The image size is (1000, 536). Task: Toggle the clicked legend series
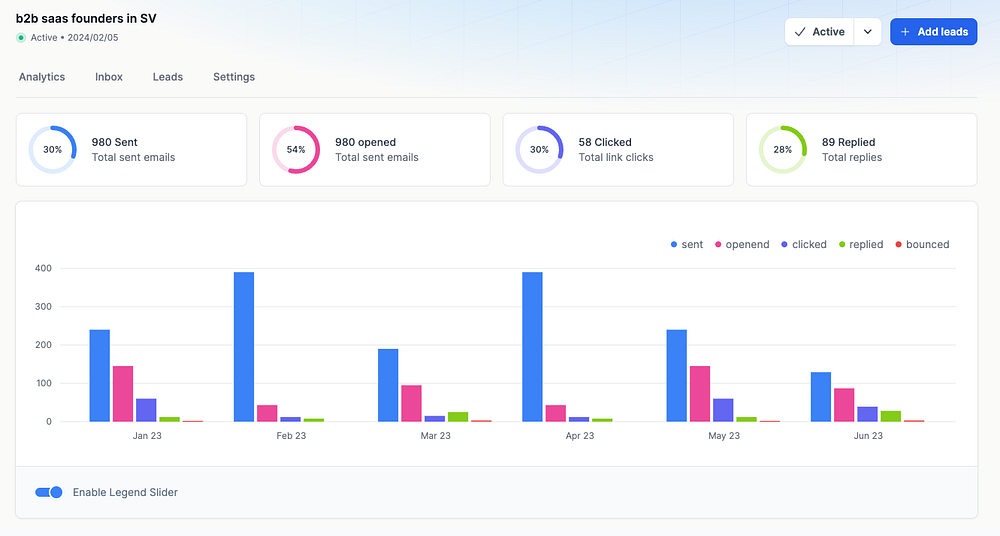point(804,244)
